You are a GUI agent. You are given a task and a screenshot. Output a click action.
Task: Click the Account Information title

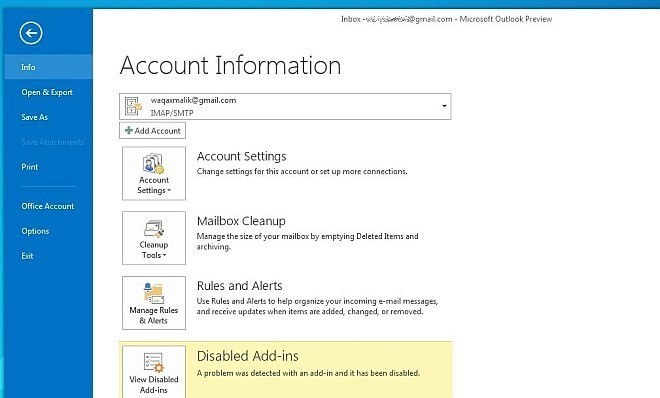coord(230,66)
